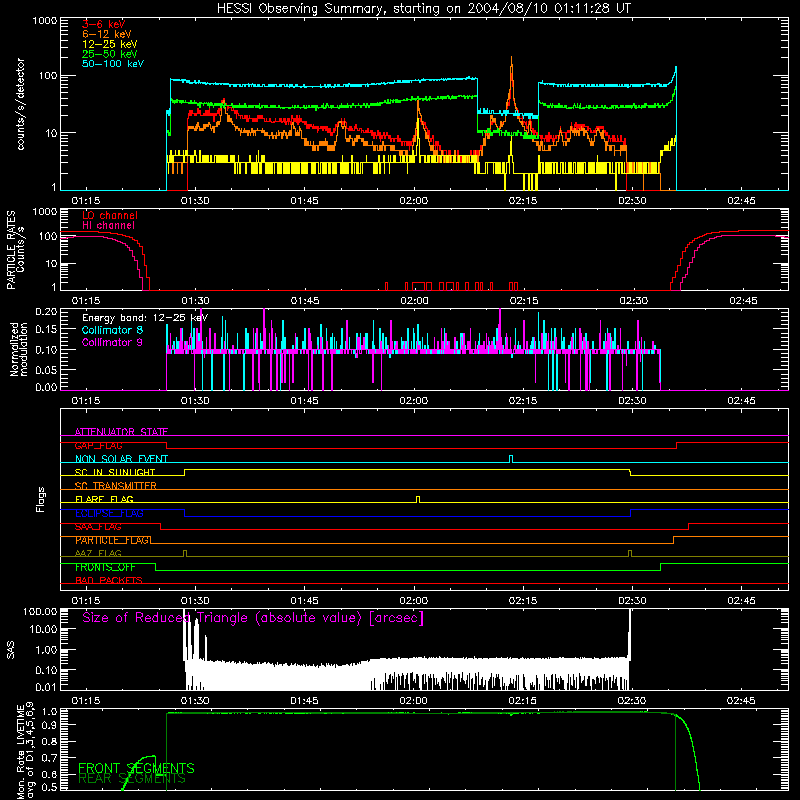800x800 pixels.
Task: Click the Normalized modulation axis label
Action: tap(18, 349)
